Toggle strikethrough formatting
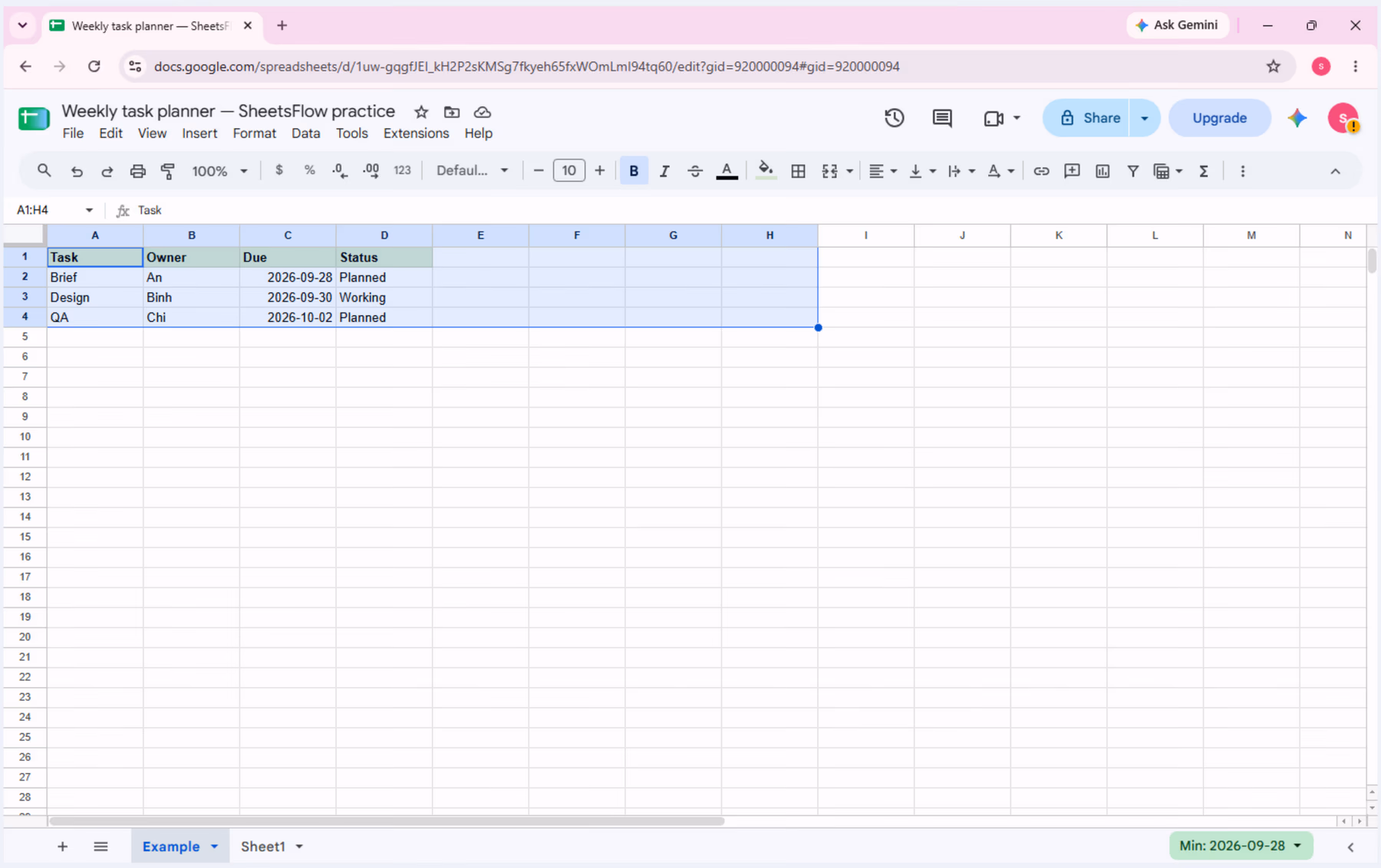Image resolution: width=1381 pixels, height=868 pixels. (695, 171)
